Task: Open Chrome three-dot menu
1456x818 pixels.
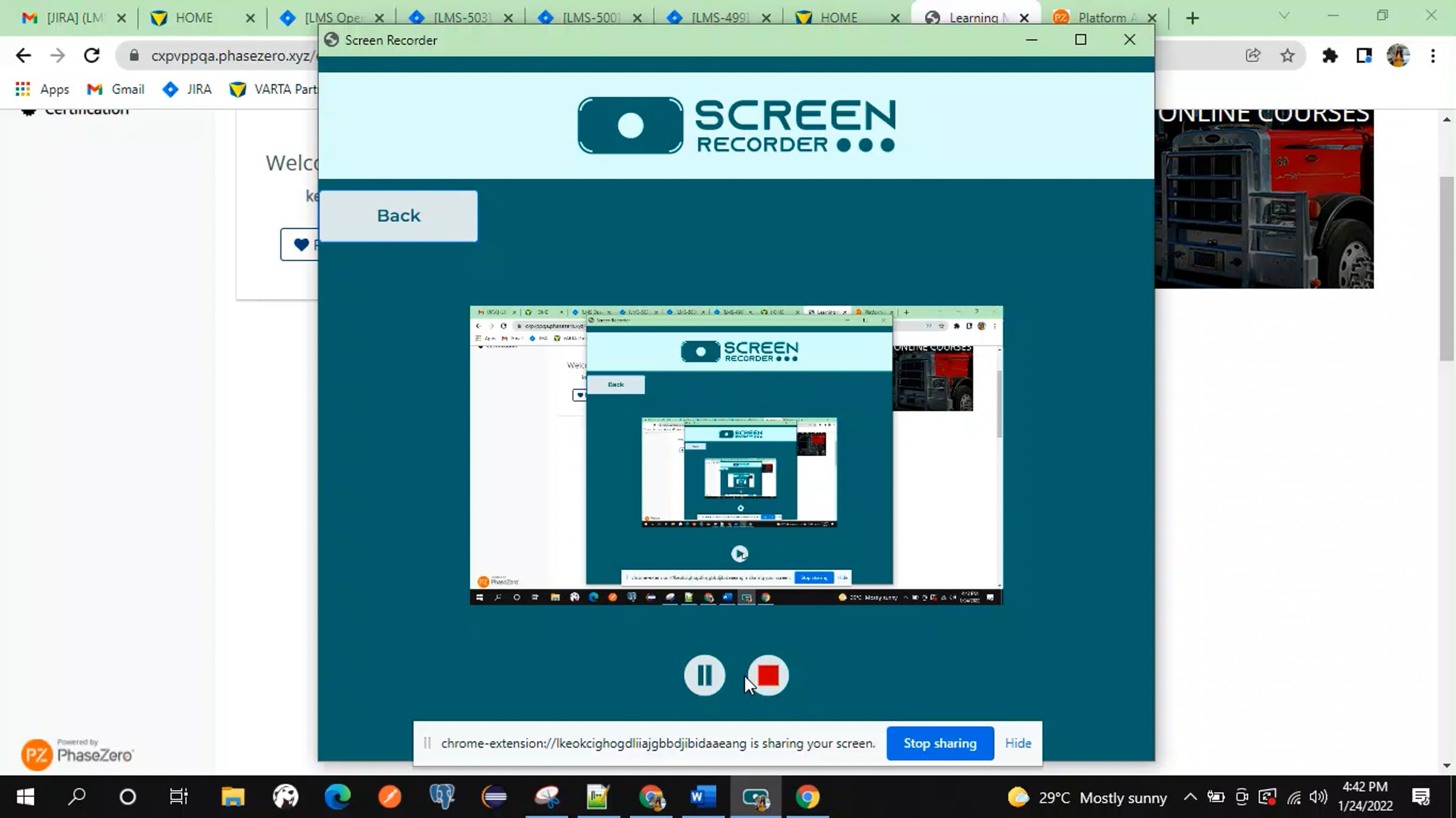Action: (x=1433, y=56)
